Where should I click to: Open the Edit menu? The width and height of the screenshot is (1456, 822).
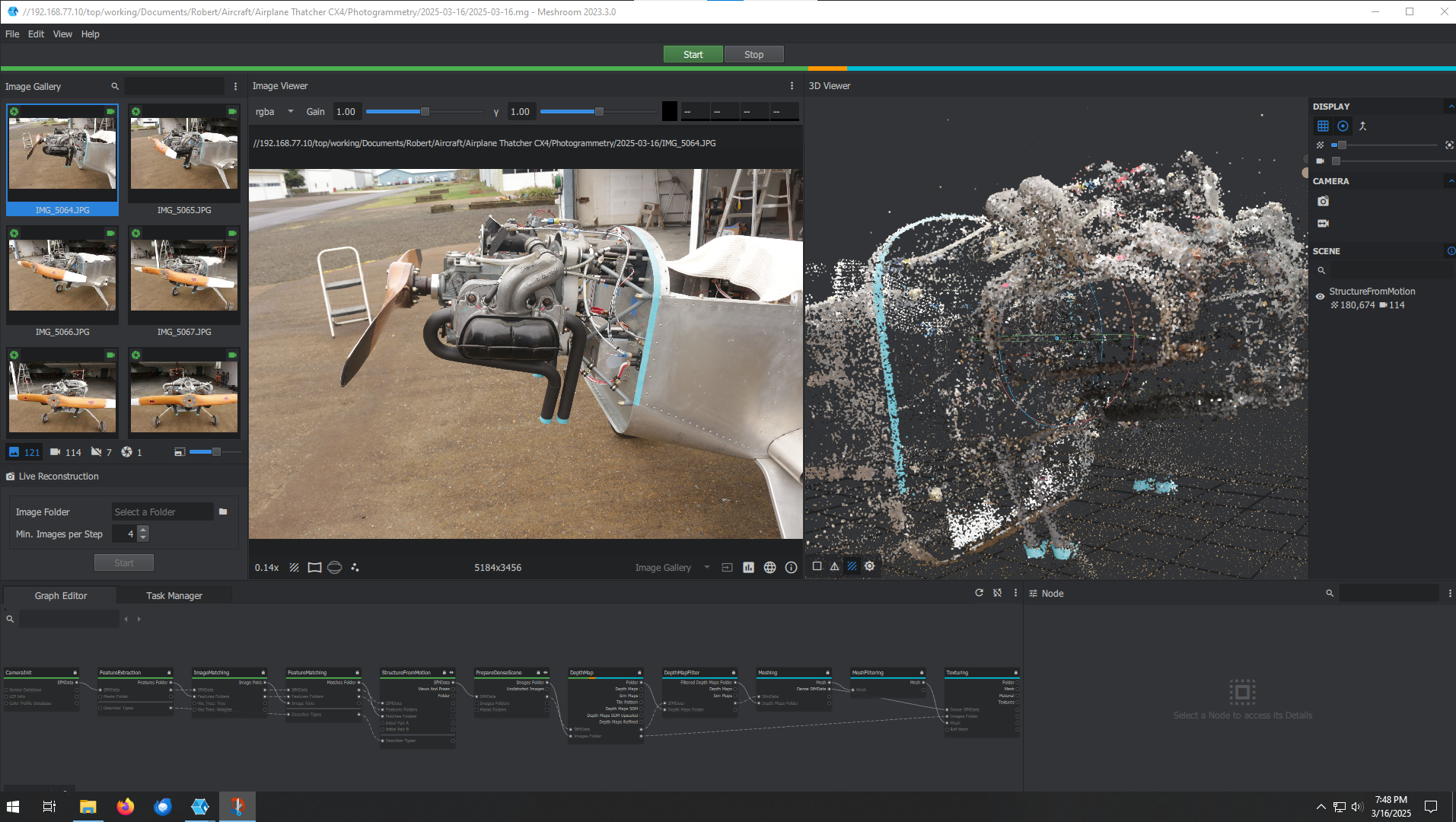point(36,34)
